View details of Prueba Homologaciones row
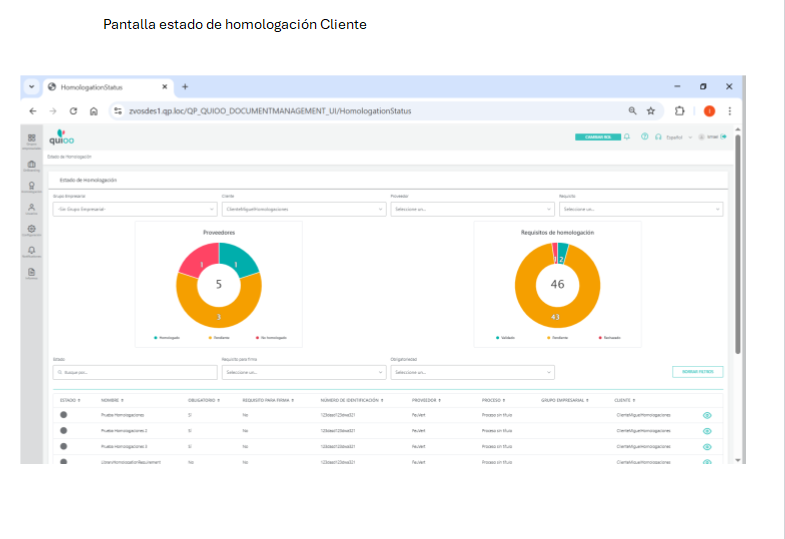The width and height of the screenshot is (785, 539). [x=707, y=414]
